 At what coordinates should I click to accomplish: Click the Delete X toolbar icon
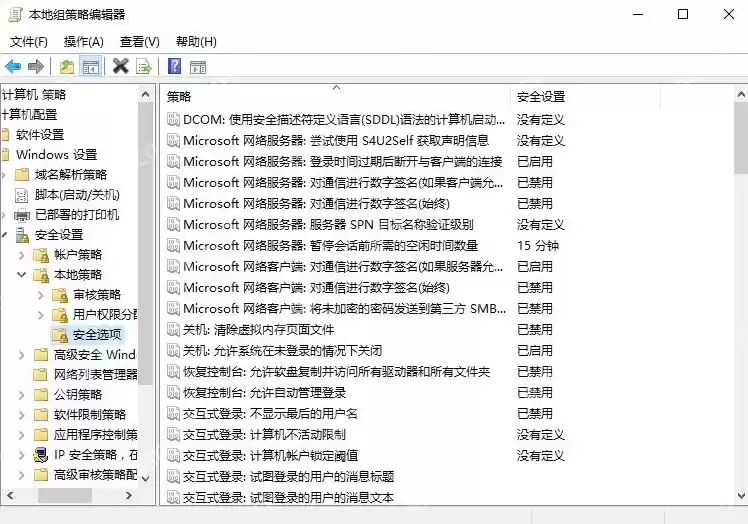pos(121,66)
